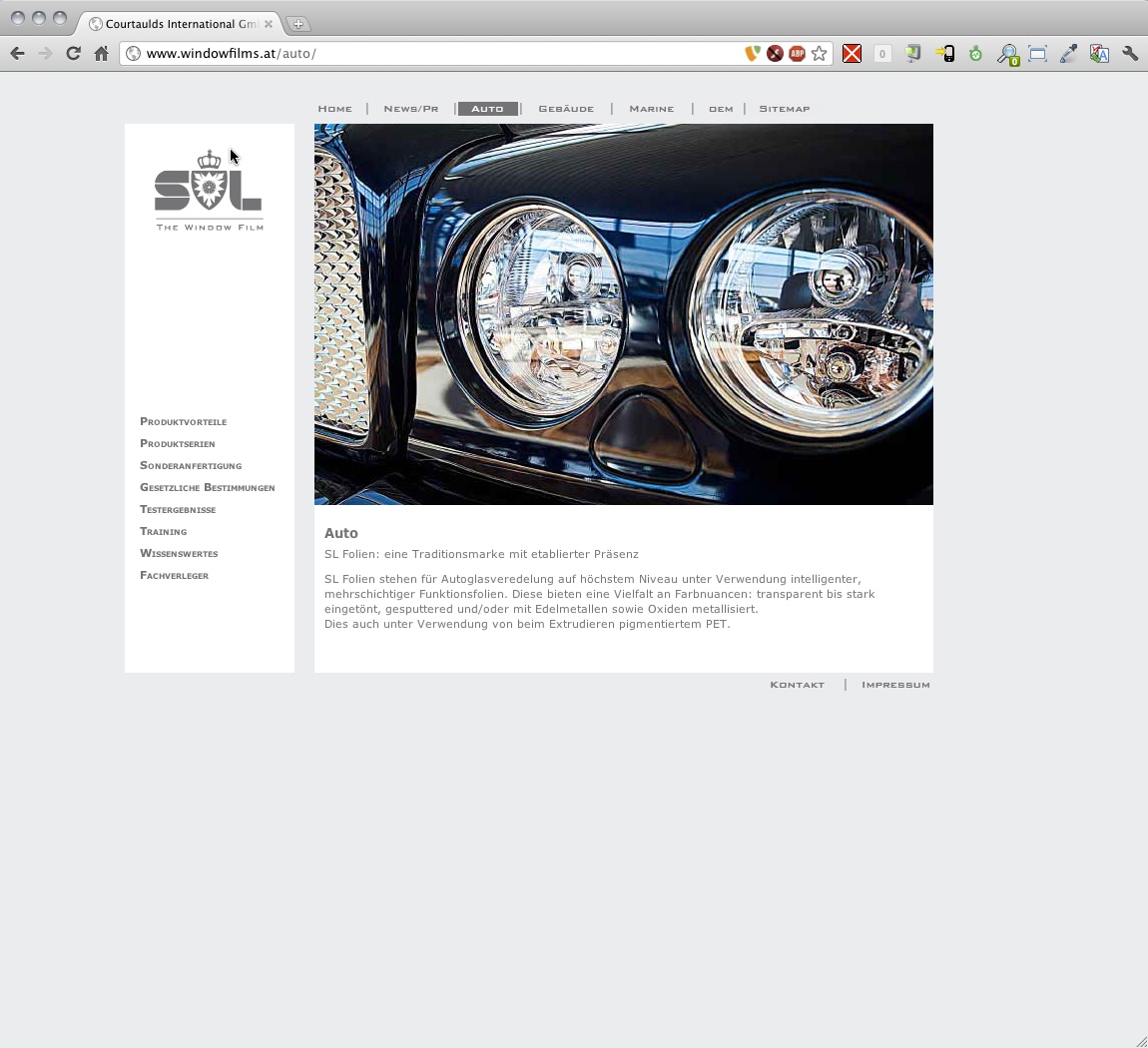Open the OEM navigation item
Viewport: 1148px width, 1048px height.
721,109
